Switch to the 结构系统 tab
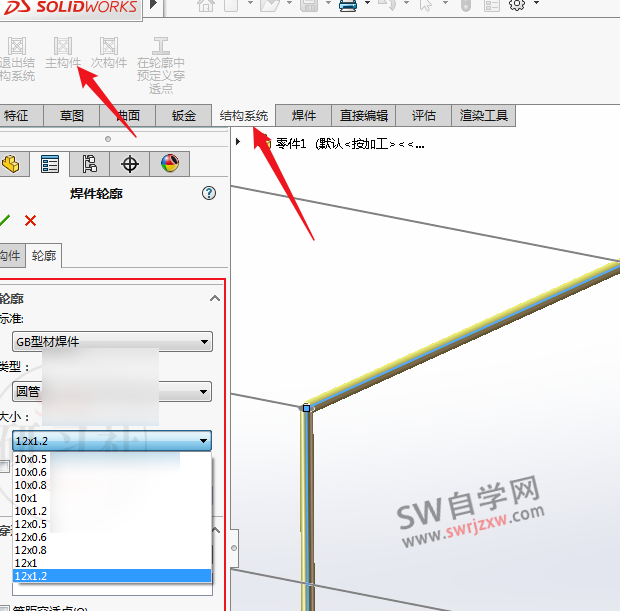This screenshot has height=611, width=620. pyautogui.click(x=244, y=115)
